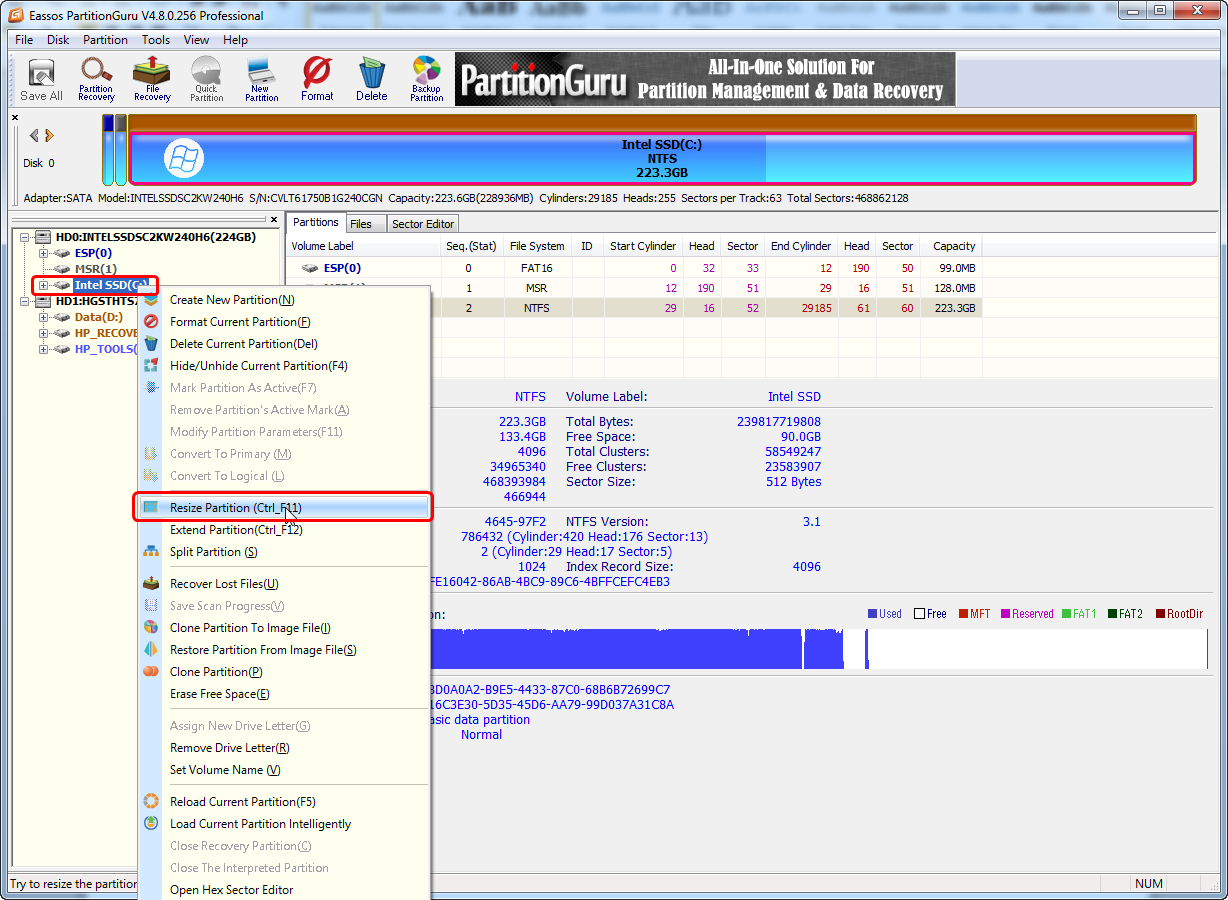Click the Reserved color legend swatch
The width and height of the screenshot is (1228, 900).
[1005, 614]
